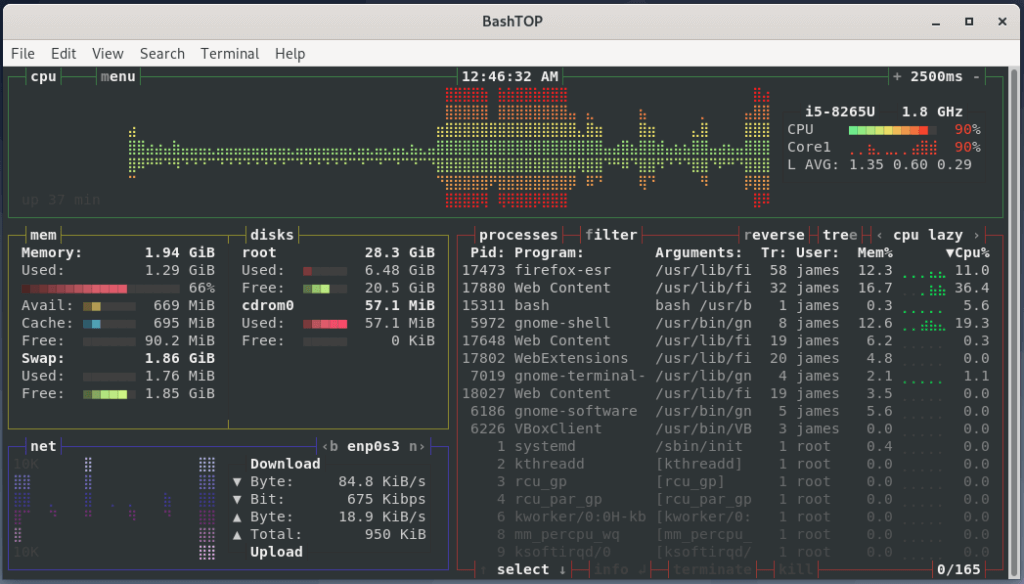Click the down arrow next to Bit speed
Viewport: 1024px width, 584px height.
pyautogui.click(x=237, y=498)
